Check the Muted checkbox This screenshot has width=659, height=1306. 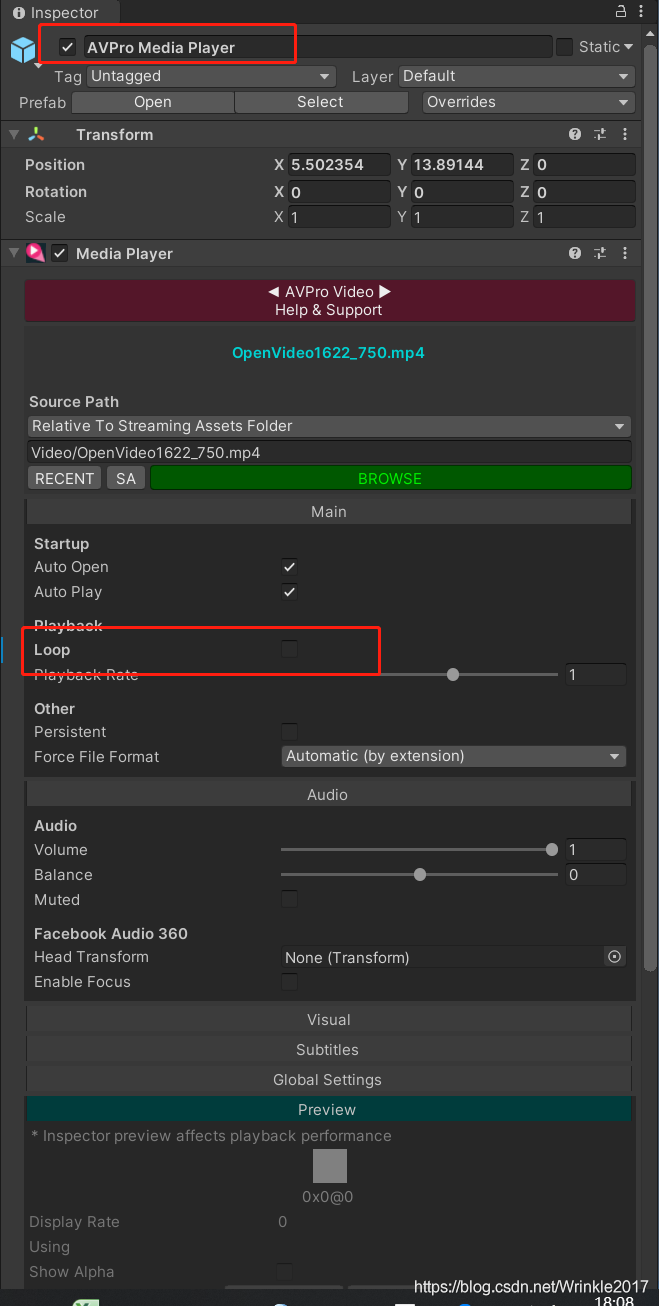289,900
